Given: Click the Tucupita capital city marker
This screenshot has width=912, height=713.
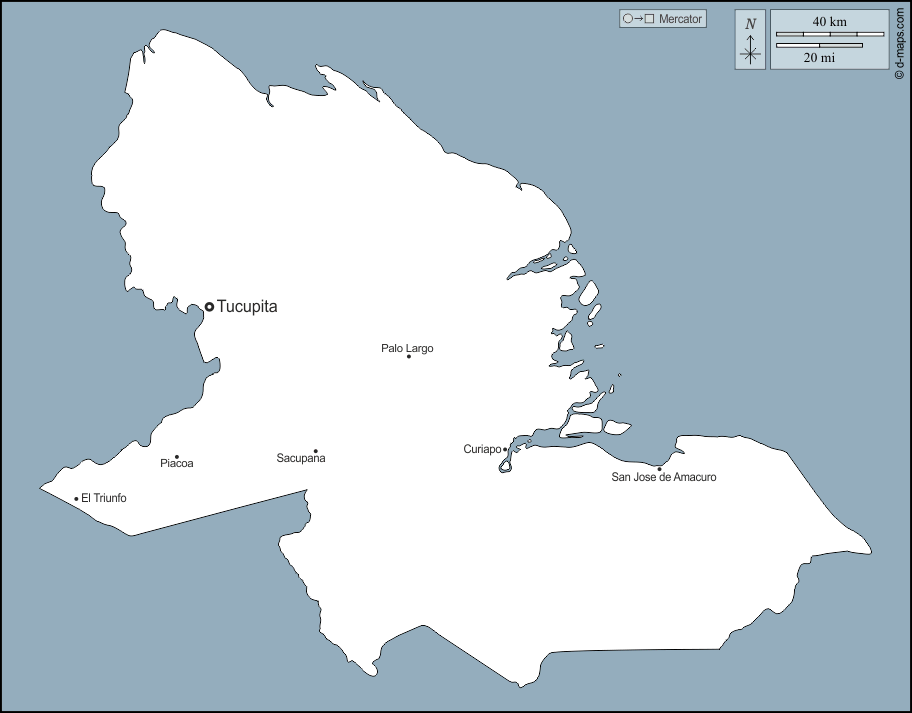Looking at the screenshot, I should pos(209,306).
